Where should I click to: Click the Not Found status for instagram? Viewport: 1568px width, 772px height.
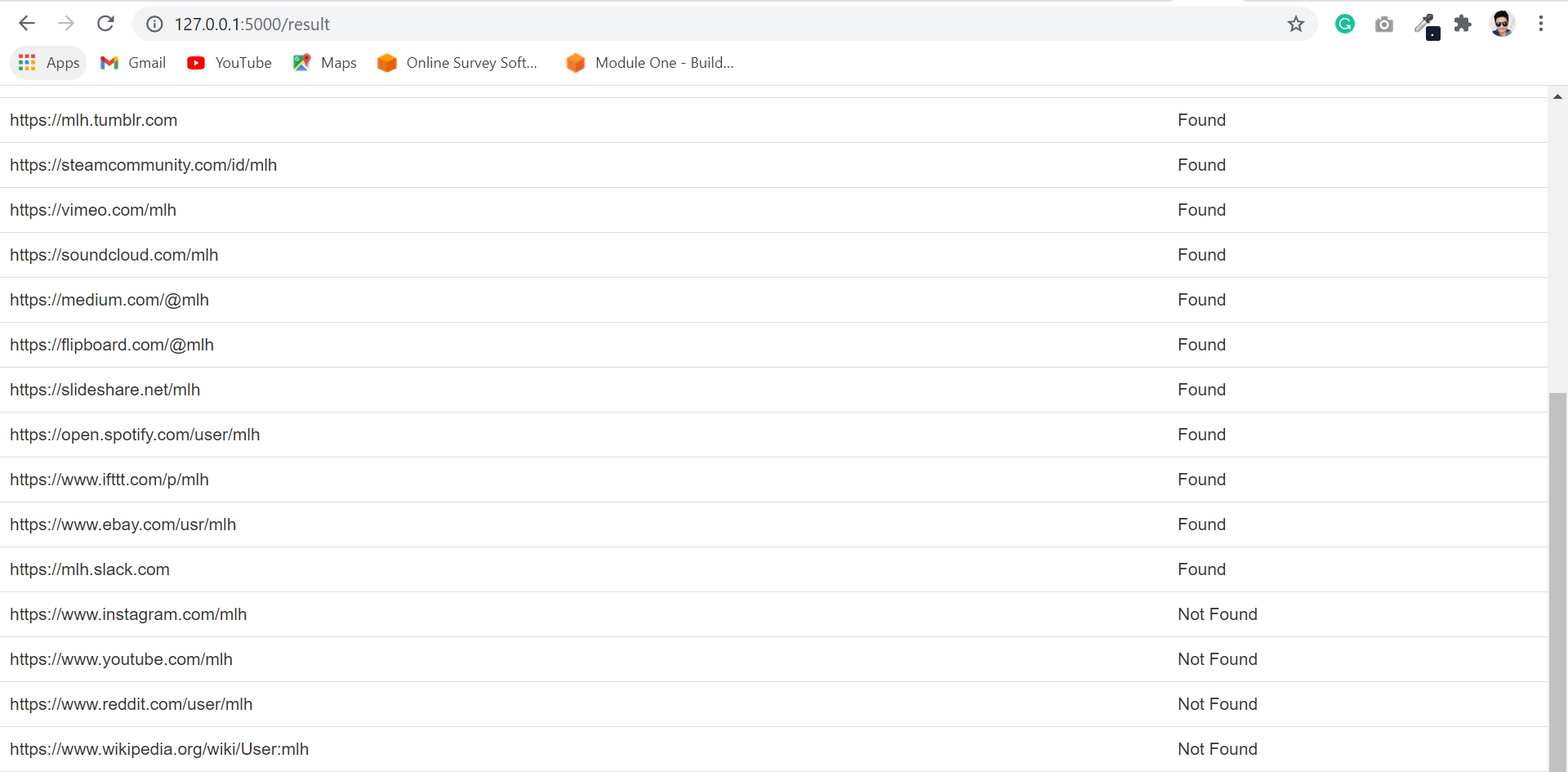click(x=1218, y=614)
